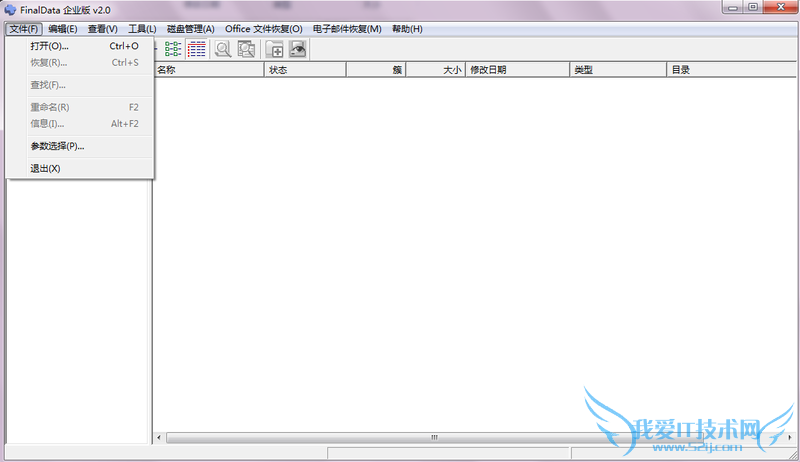
Task: Open the 工具(L) menu
Action: click(142, 29)
